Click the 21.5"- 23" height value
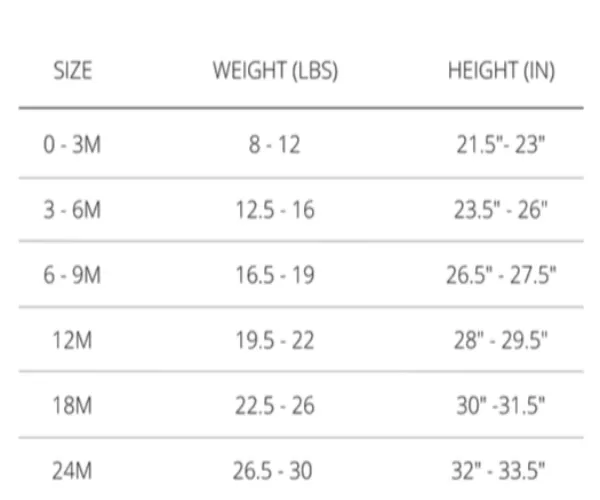 501,145
